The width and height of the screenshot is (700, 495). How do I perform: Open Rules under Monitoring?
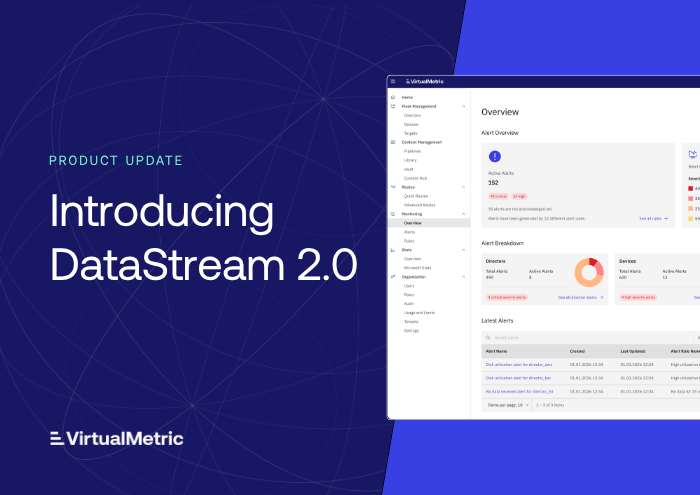pos(409,241)
